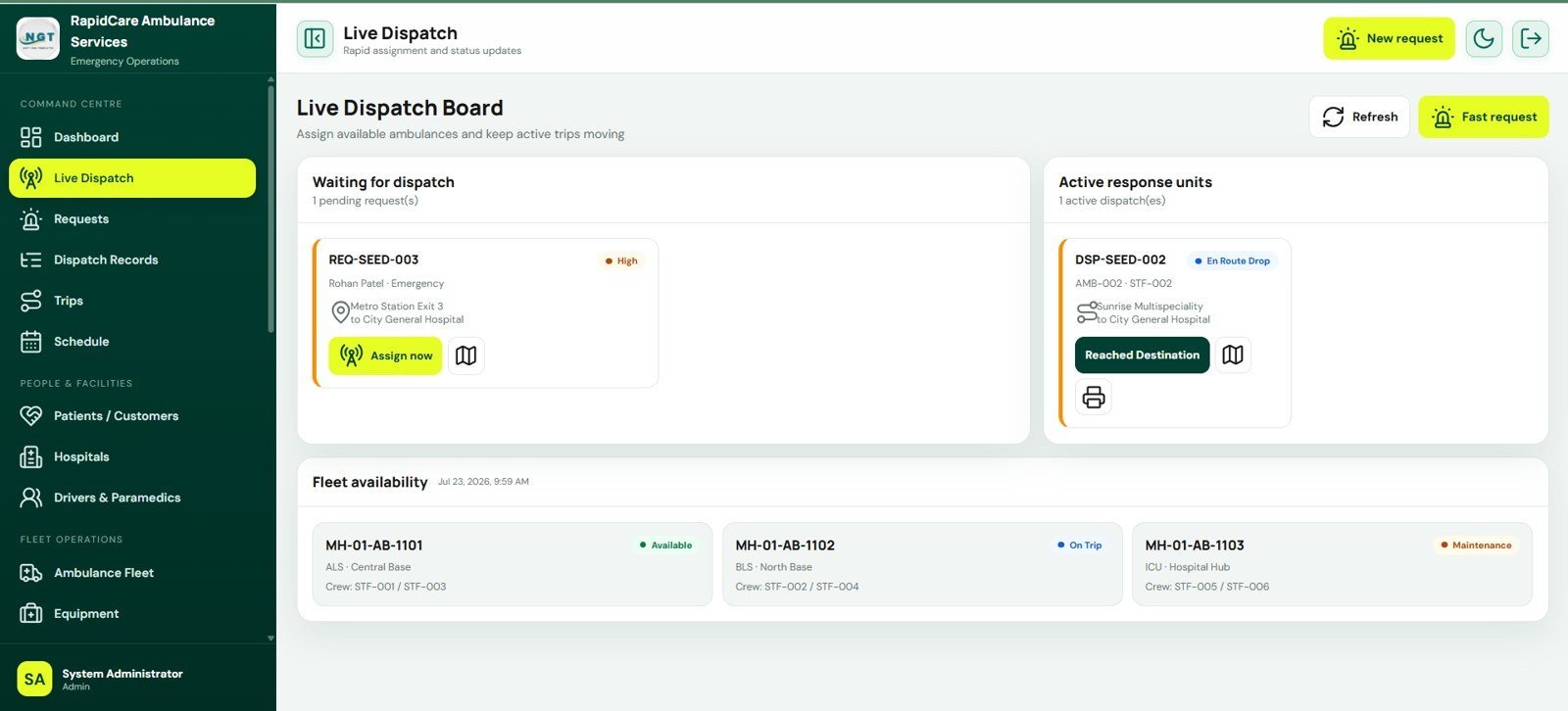
Task: Click 'Crew: STF-002 / STF-004' text
Action: [x=797, y=587]
